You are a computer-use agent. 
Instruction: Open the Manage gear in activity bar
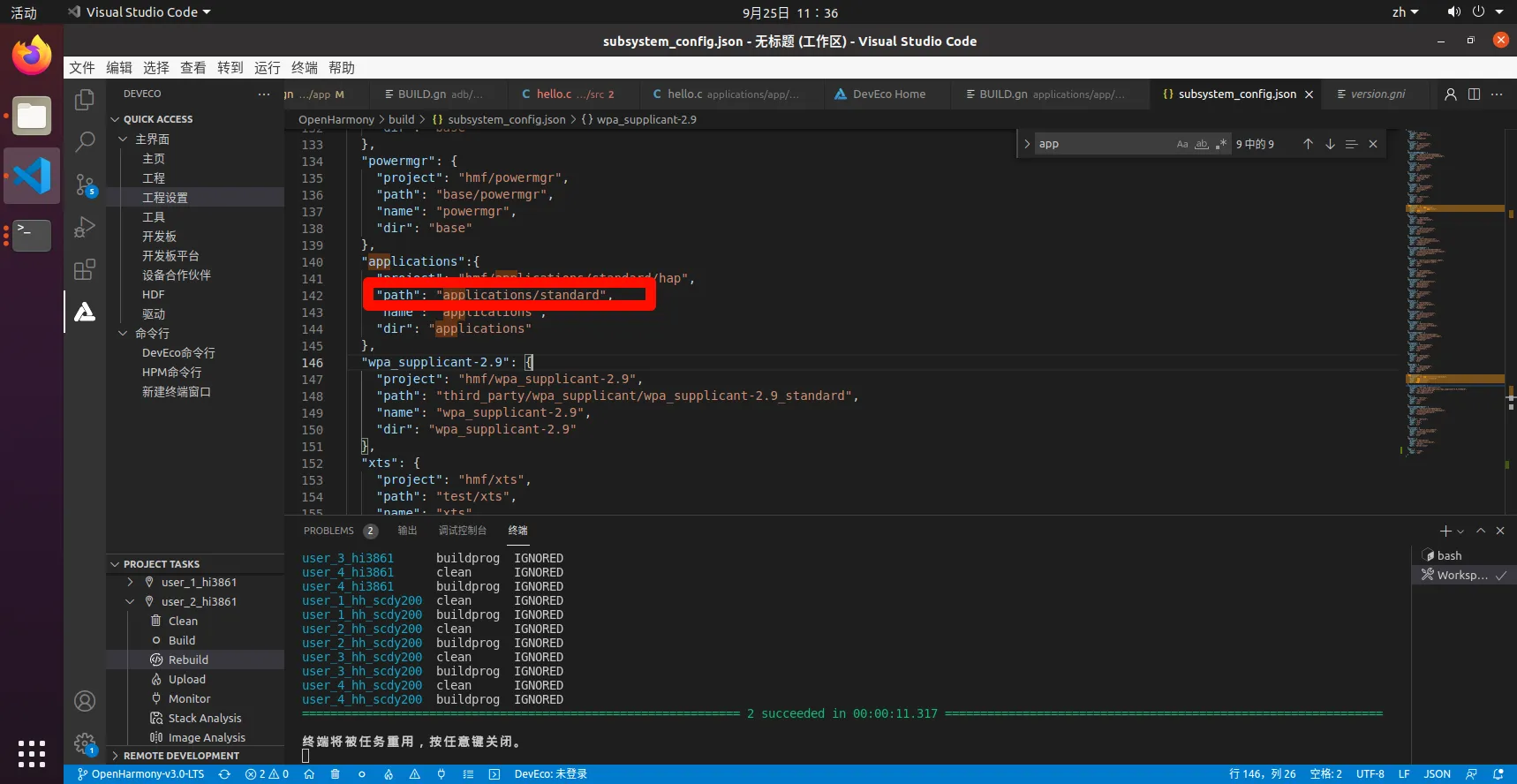(85, 743)
